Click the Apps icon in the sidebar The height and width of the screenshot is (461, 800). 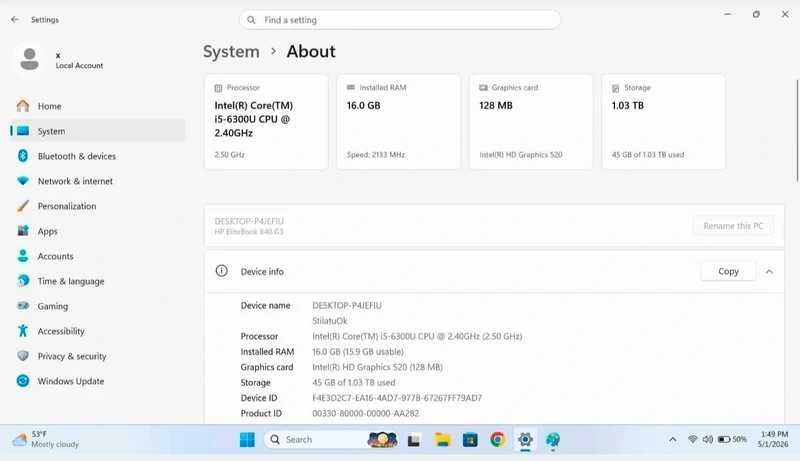tap(23, 230)
